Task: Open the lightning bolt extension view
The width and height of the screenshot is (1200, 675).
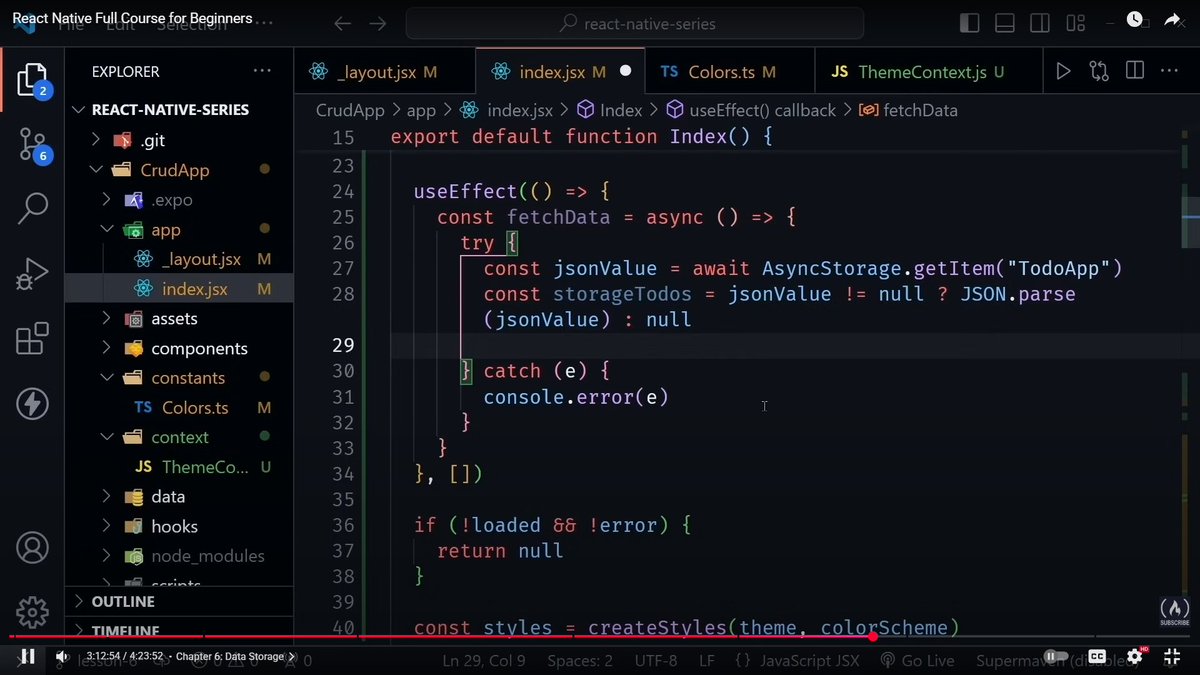Action: tap(32, 403)
